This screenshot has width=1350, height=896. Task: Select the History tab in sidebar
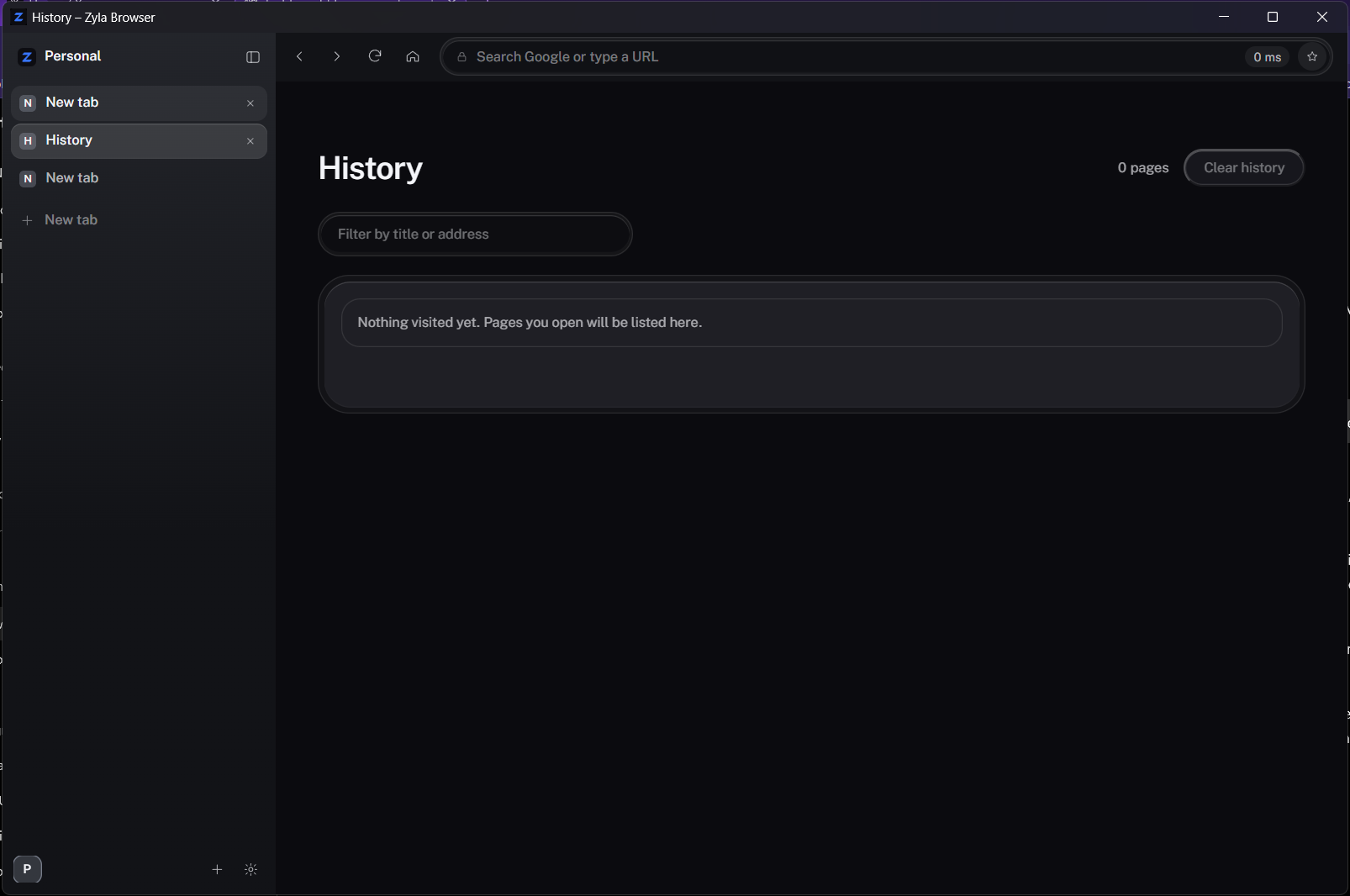139,140
